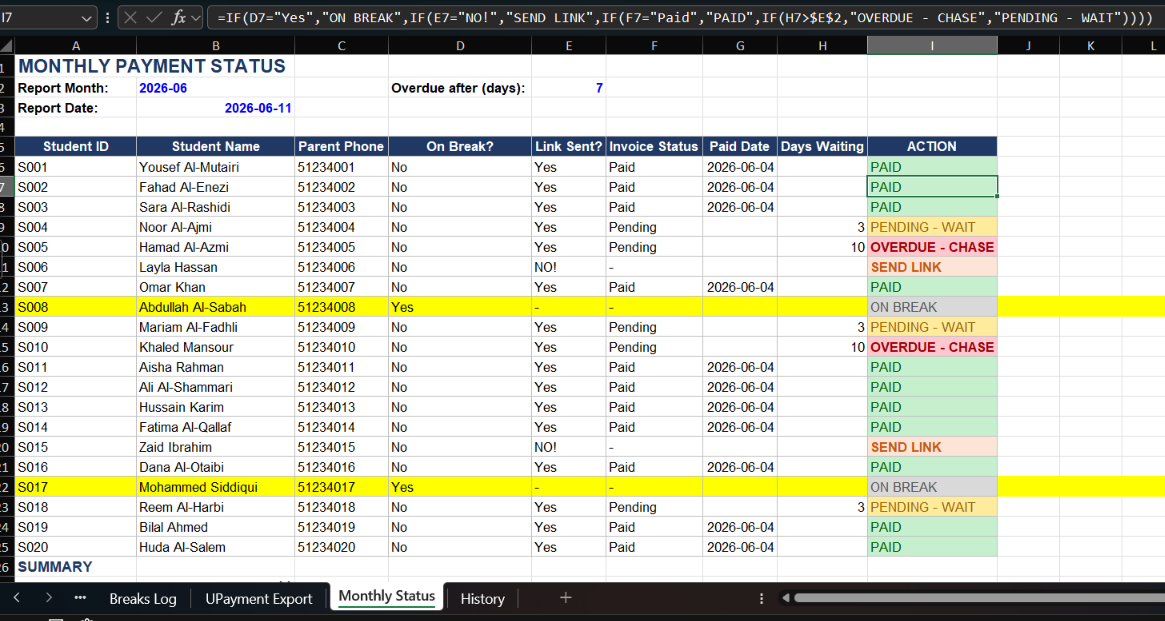Select phone number 51234019
Viewport: 1165px width, 621px height.
[x=341, y=527]
